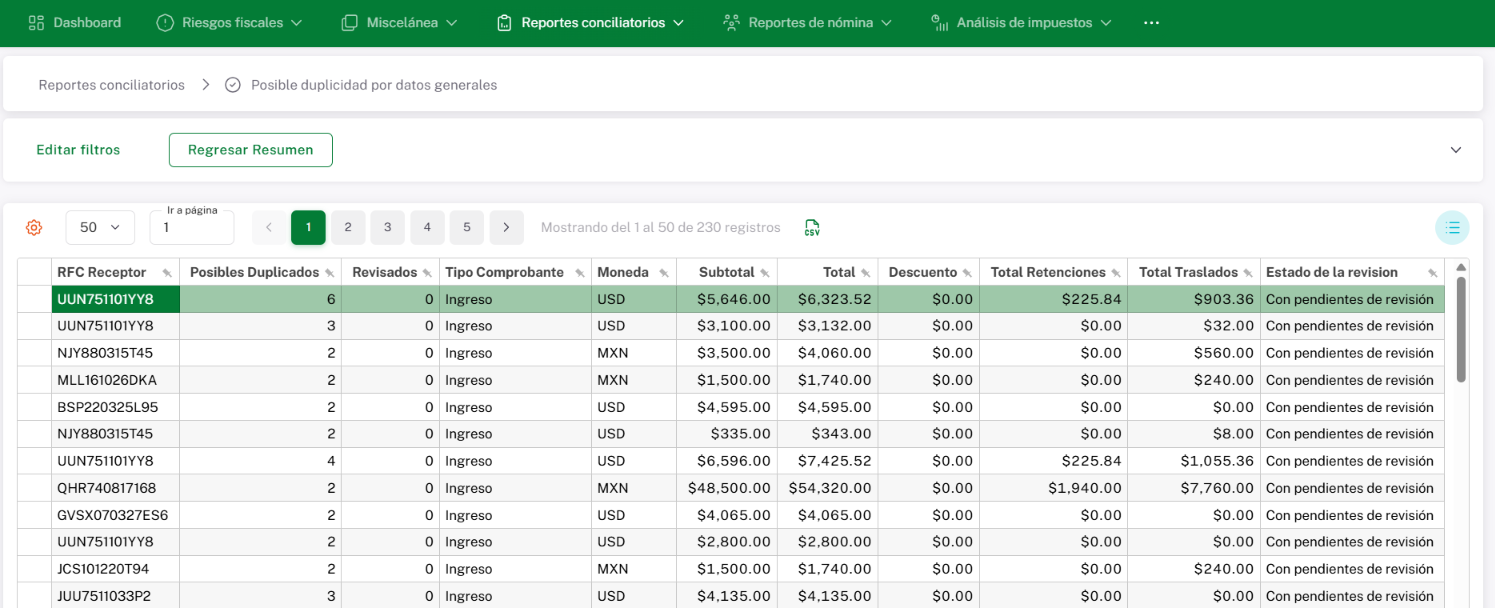The image size is (1495, 608).
Task: Toggle the list view icon button
Action: [x=1452, y=228]
